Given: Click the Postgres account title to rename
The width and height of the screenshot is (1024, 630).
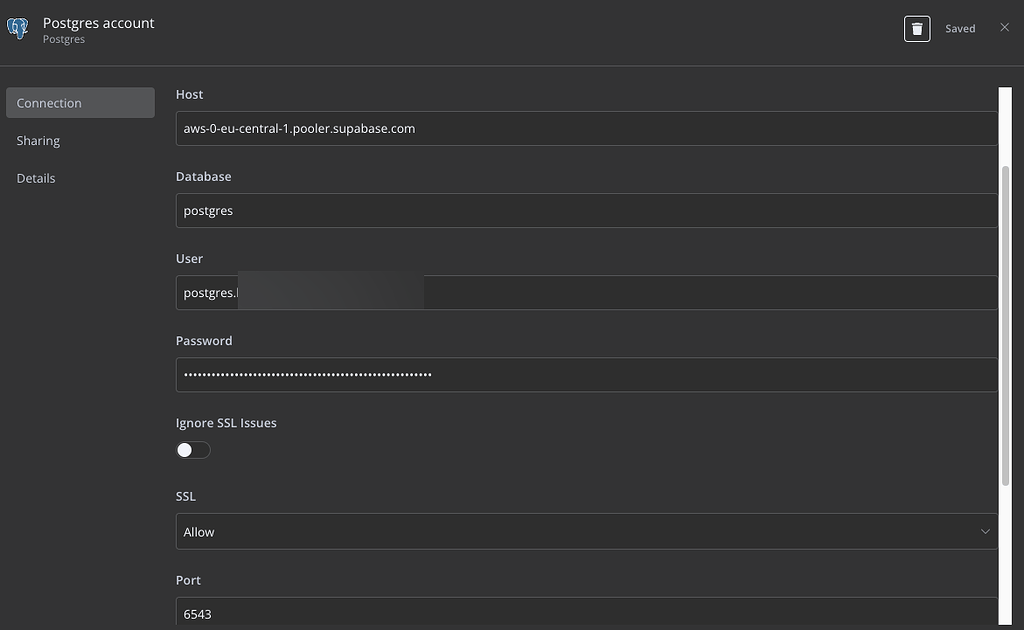Looking at the screenshot, I should click(x=99, y=23).
